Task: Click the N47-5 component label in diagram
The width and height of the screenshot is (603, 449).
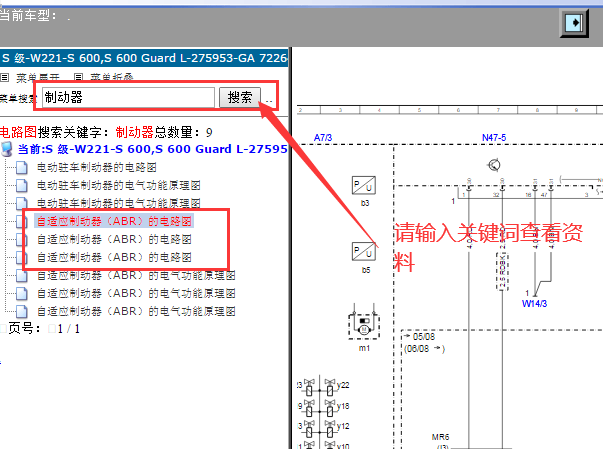Action: 494,138
